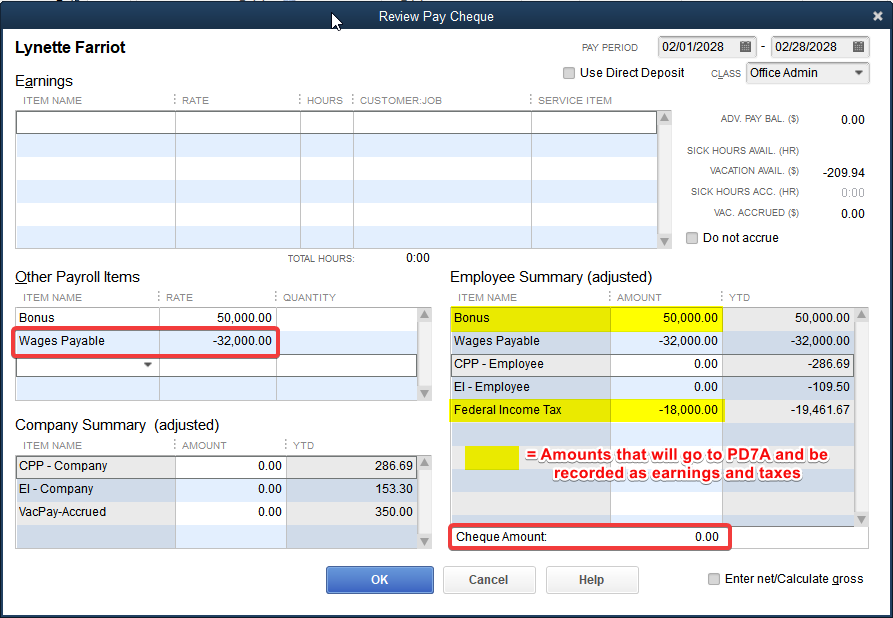Screen dimensions: 893x618
Task: Click the SERVICE ITEM column header
Action: (575, 101)
